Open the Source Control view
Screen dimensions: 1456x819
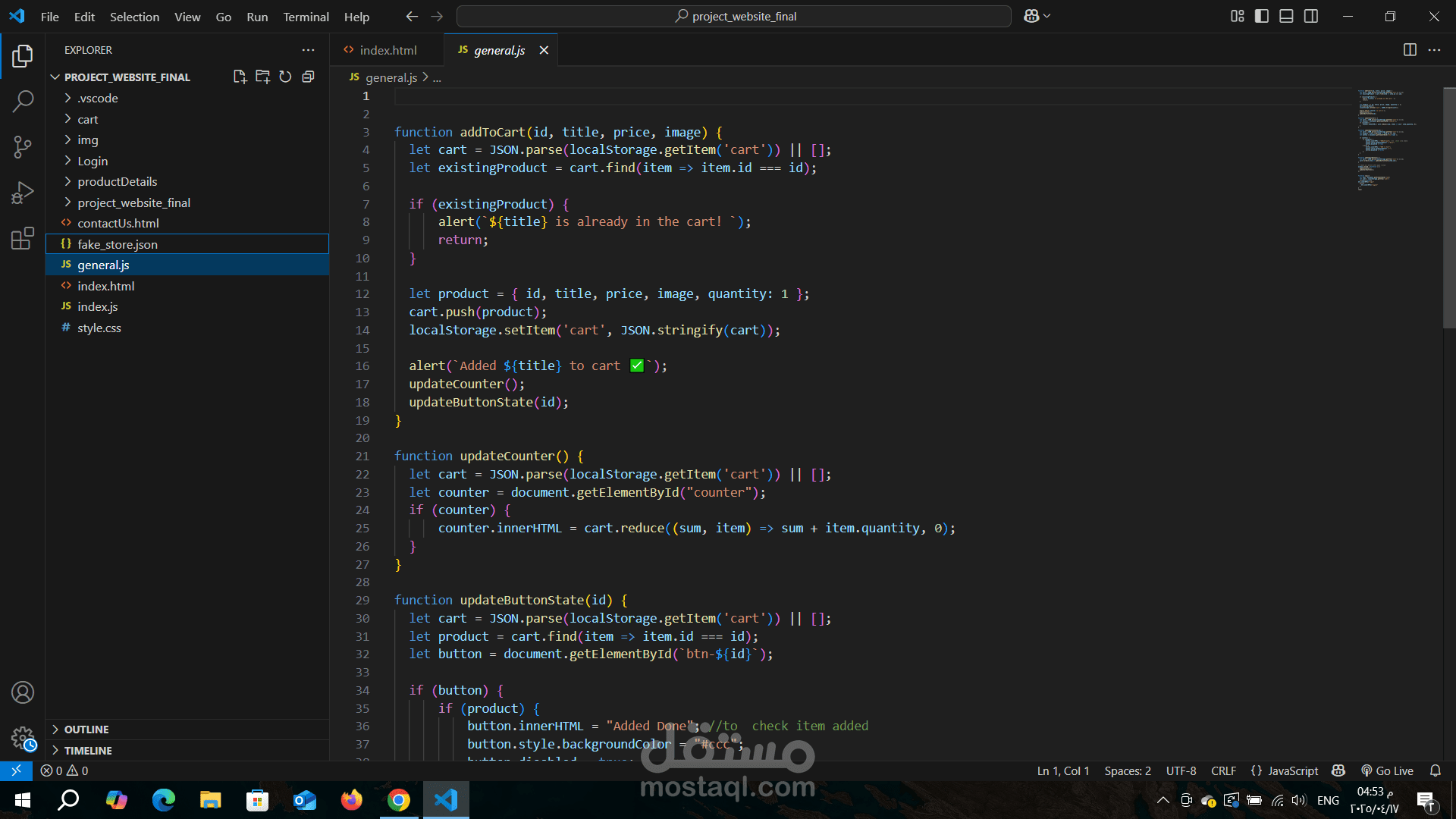(x=23, y=146)
